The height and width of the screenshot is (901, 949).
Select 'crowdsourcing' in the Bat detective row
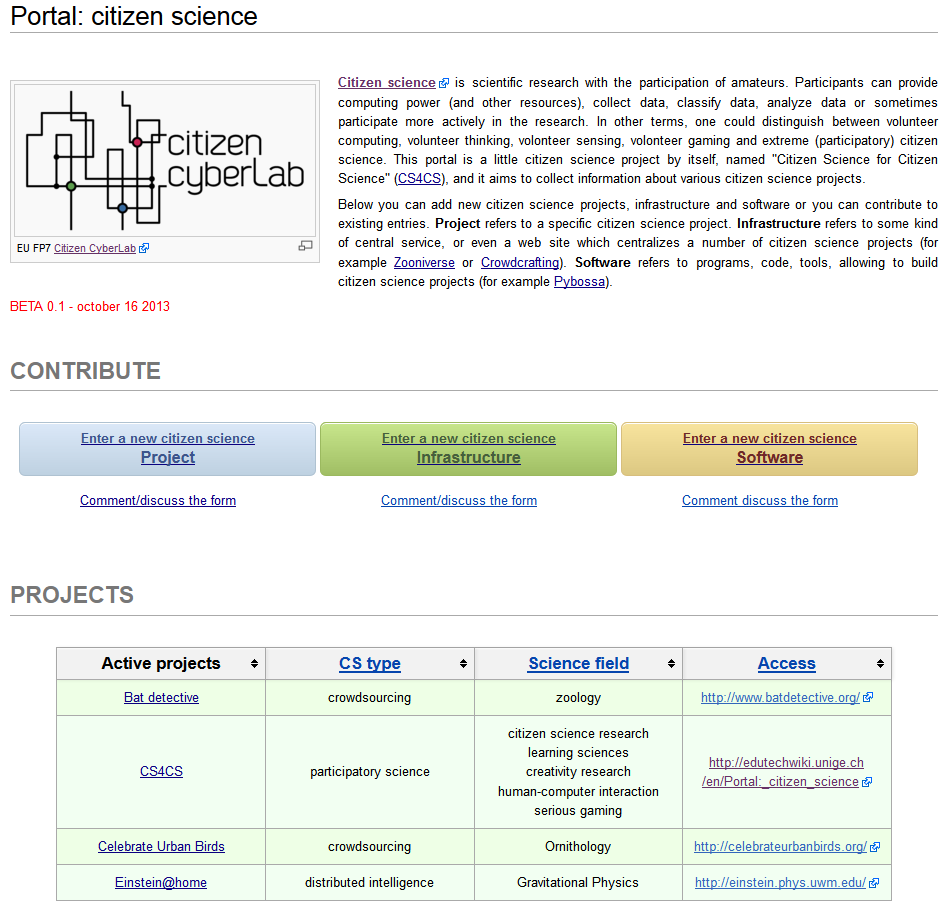369,697
